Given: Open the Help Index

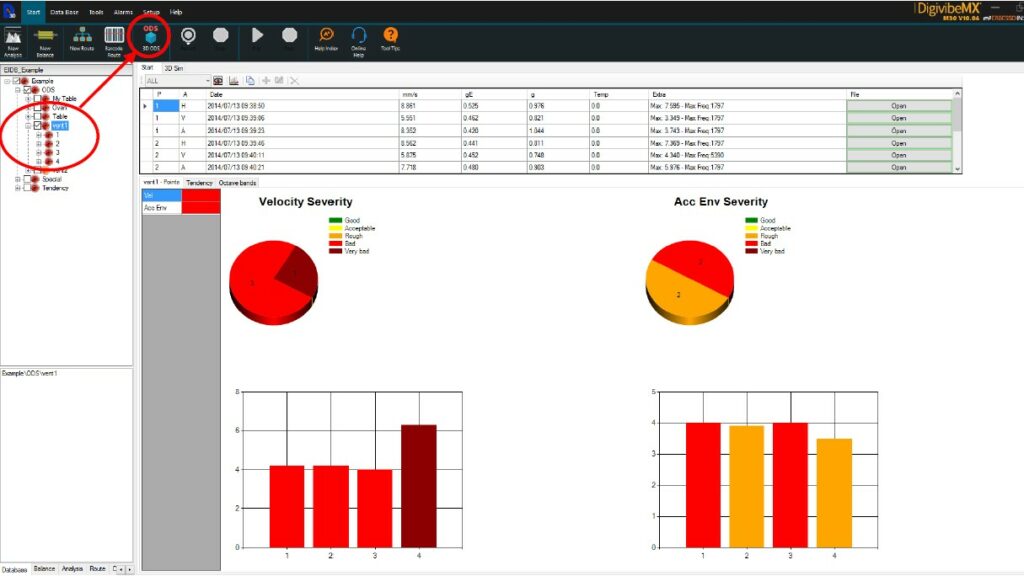Looking at the screenshot, I should click(325, 36).
